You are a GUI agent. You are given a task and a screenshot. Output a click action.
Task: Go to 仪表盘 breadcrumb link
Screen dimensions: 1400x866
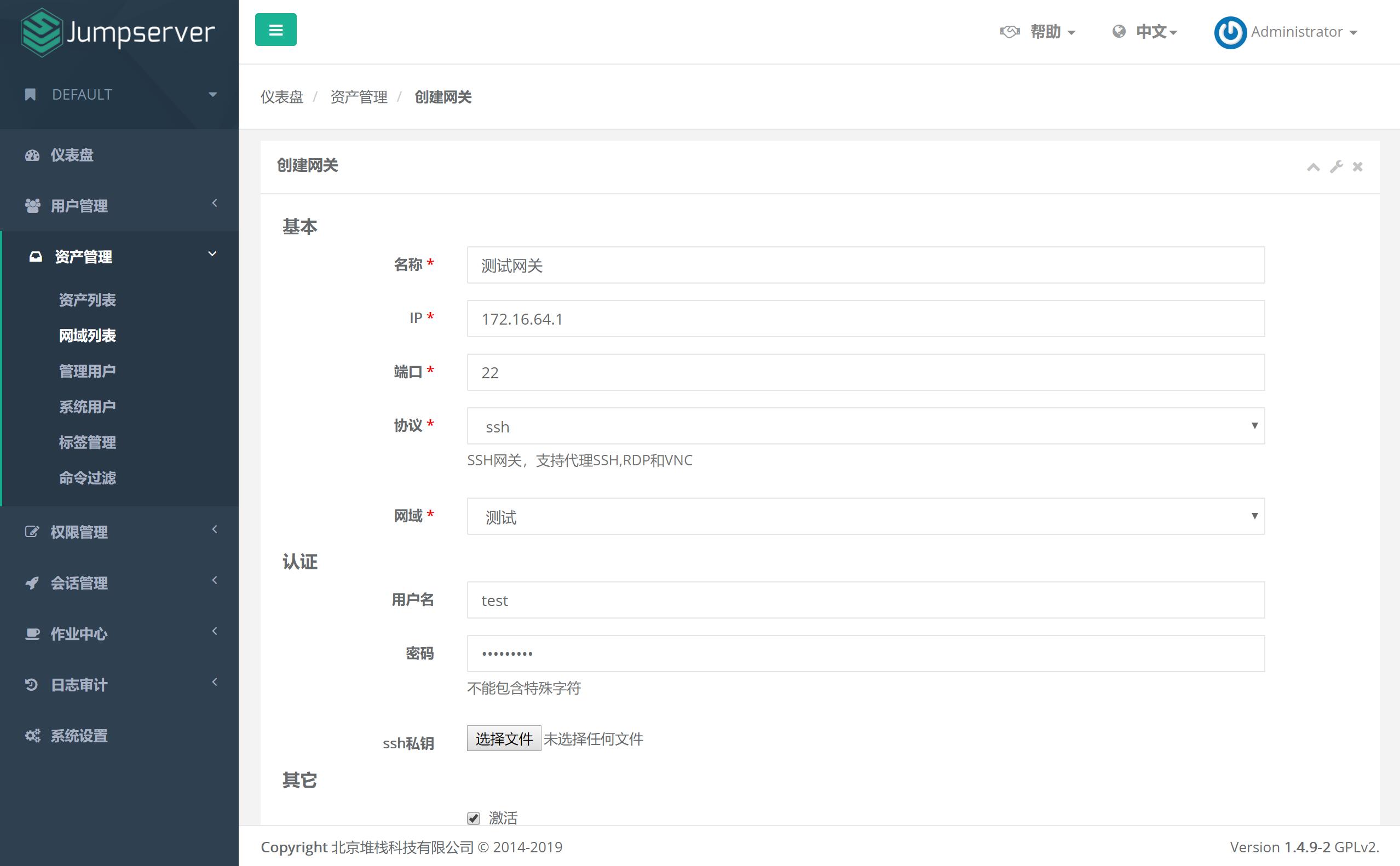pyautogui.click(x=282, y=97)
